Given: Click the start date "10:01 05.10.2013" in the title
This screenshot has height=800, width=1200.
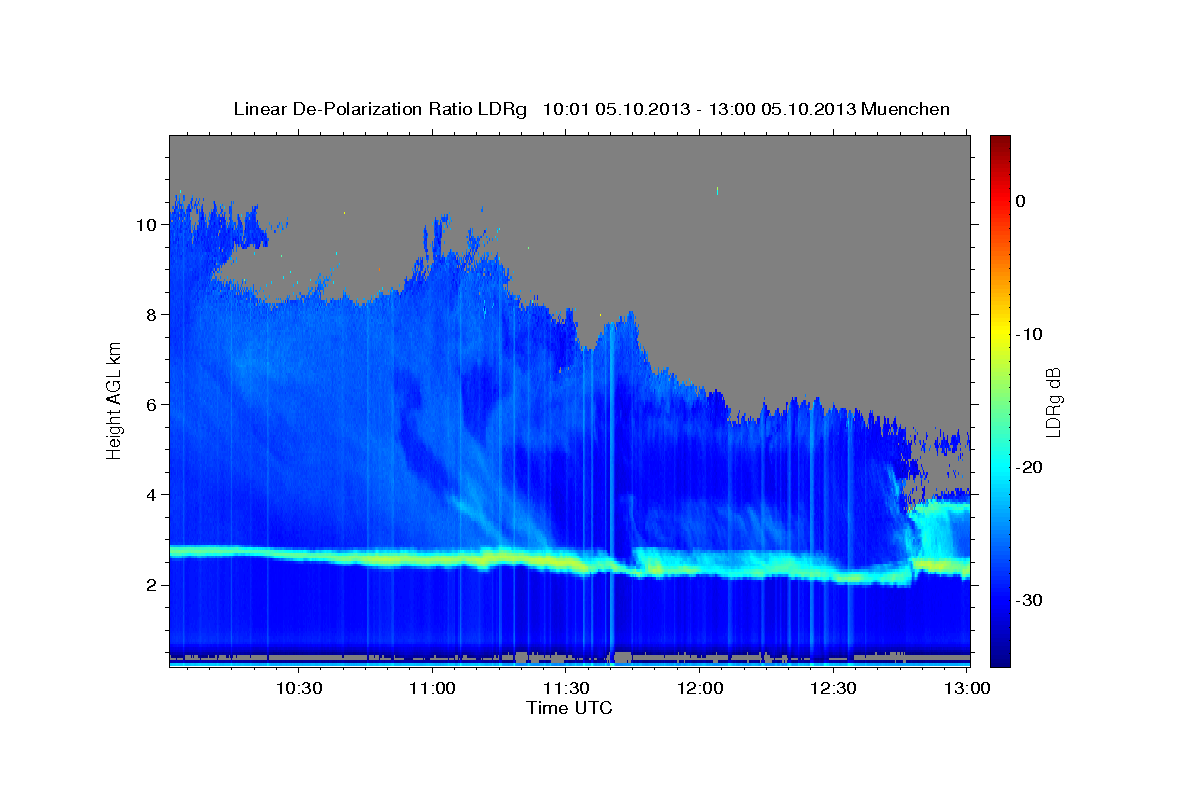Looking at the screenshot, I should (616, 109).
